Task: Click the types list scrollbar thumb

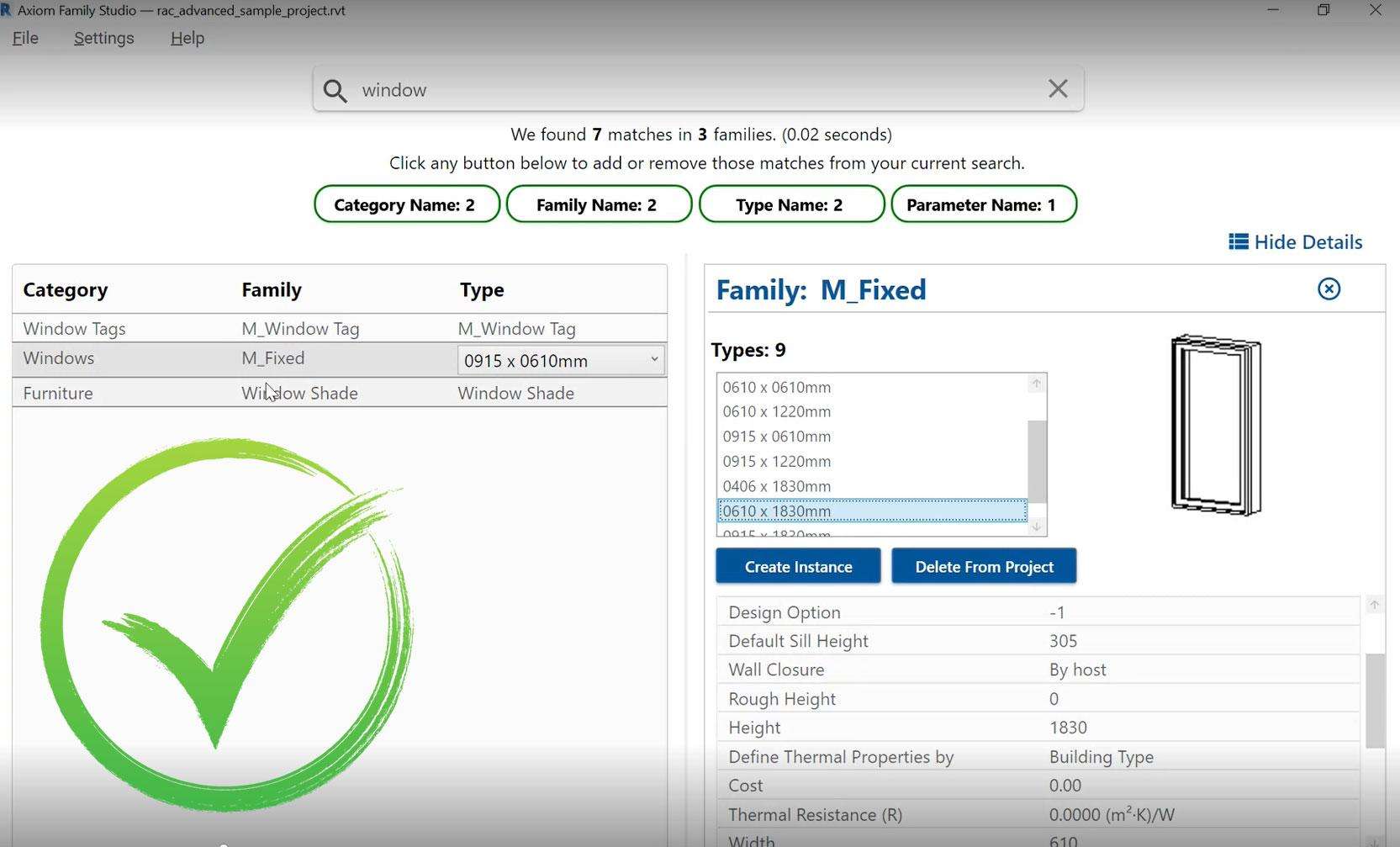Action: click(x=1037, y=461)
